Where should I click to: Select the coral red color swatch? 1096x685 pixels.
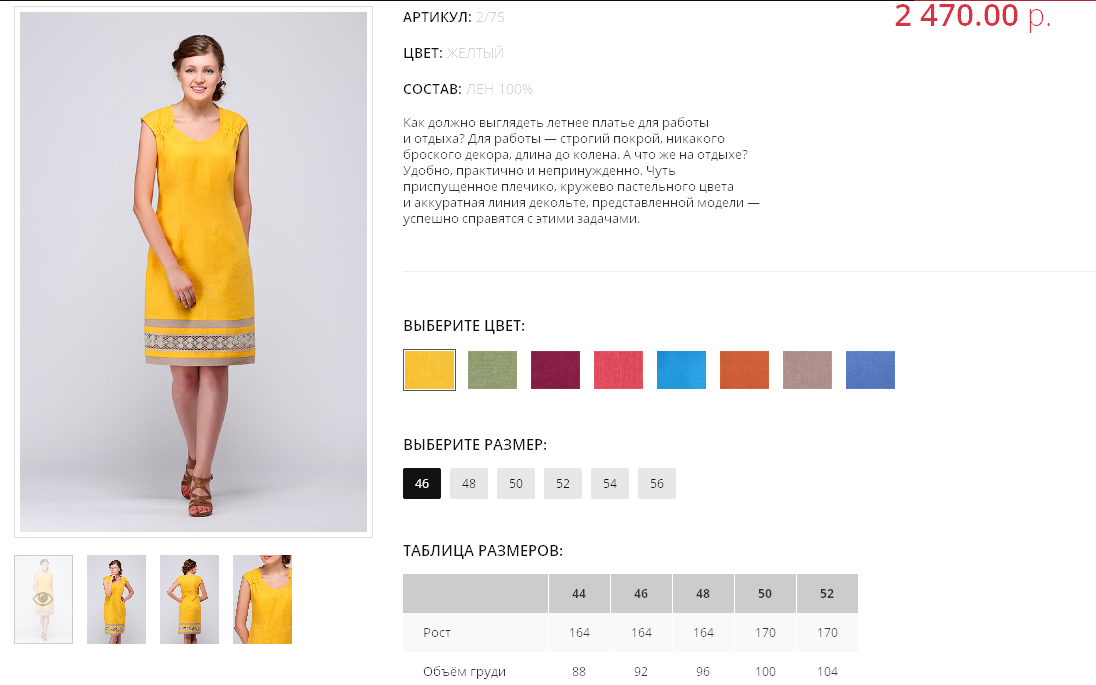pos(618,370)
